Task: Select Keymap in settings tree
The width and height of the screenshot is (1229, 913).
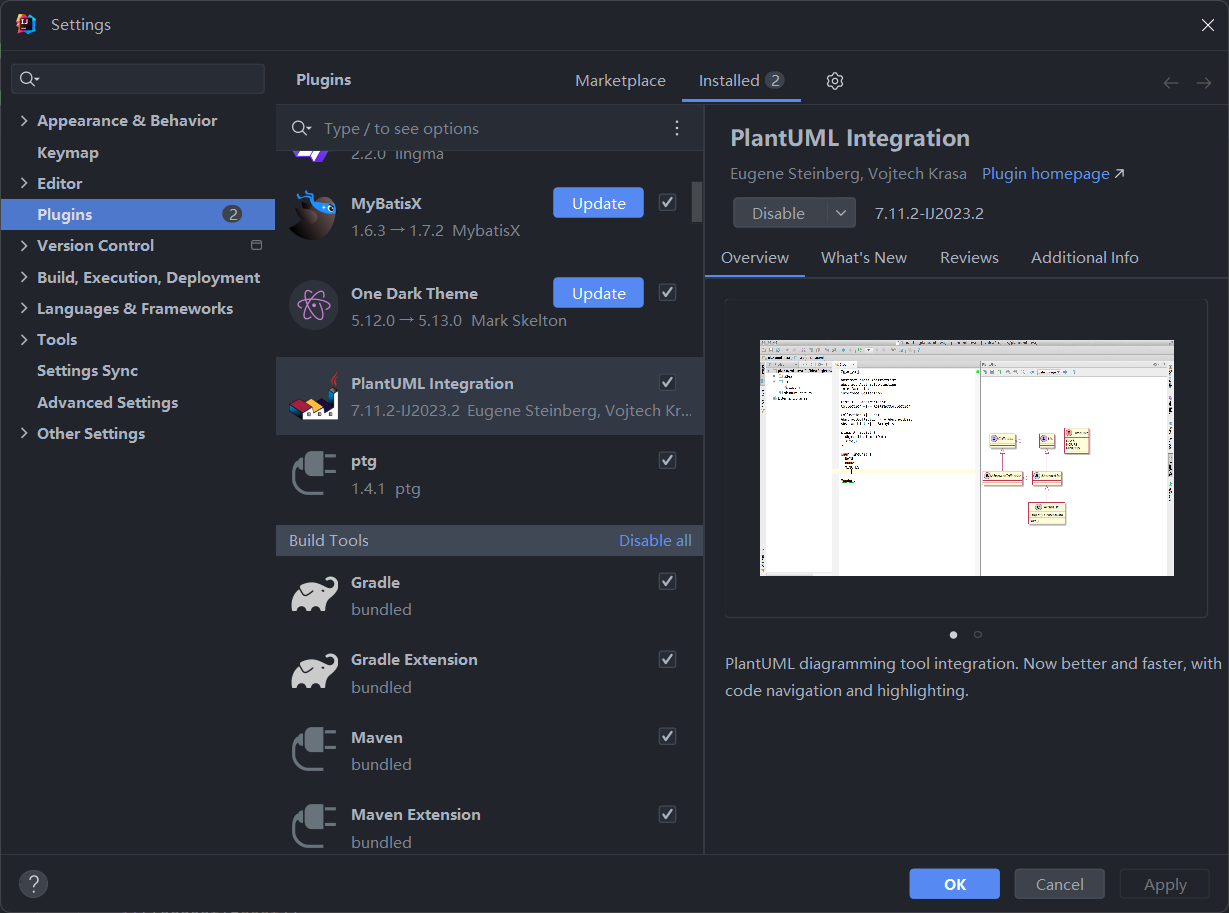Action: (x=68, y=152)
